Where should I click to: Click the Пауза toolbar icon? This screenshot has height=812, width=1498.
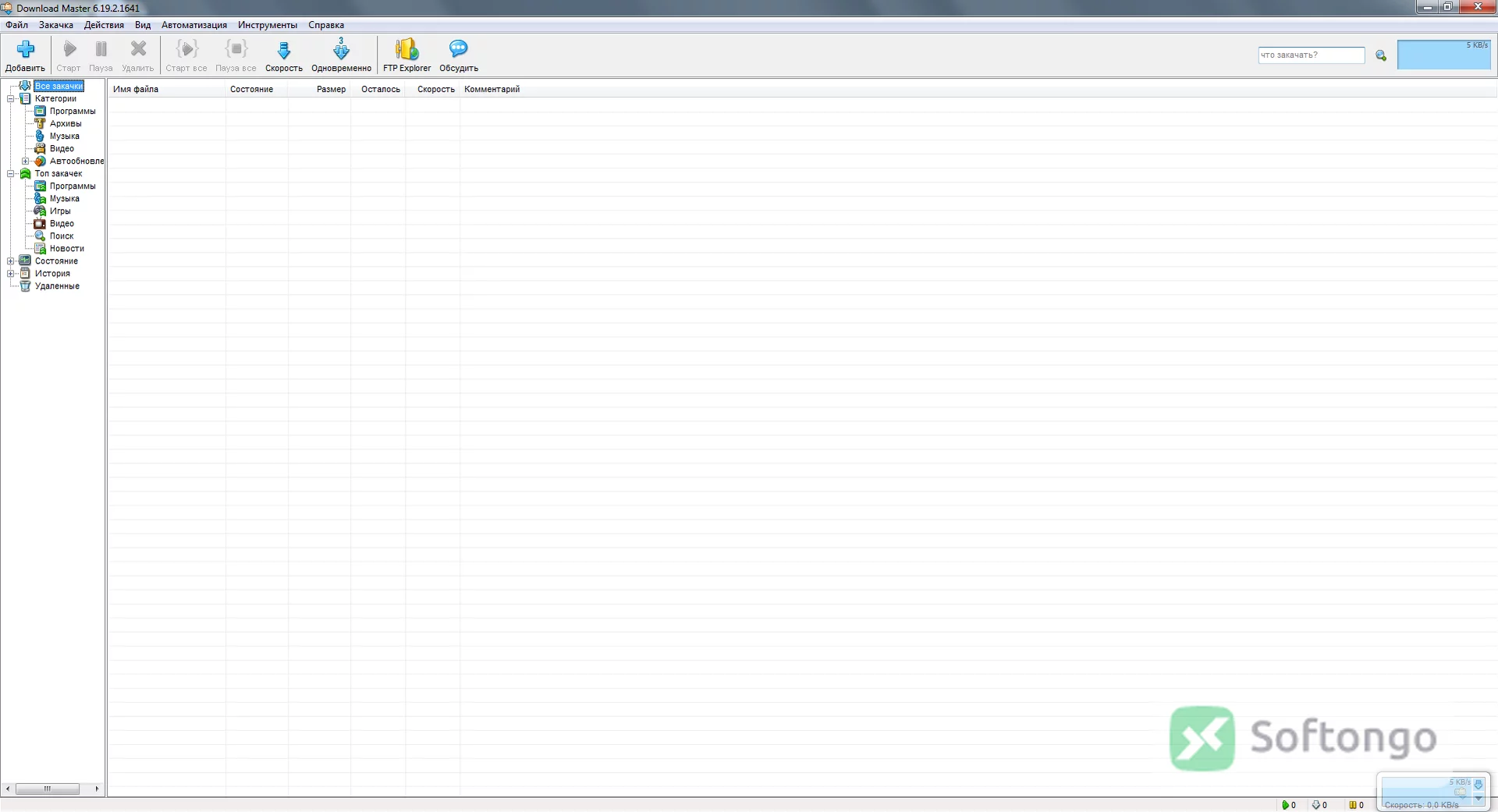(x=101, y=49)
